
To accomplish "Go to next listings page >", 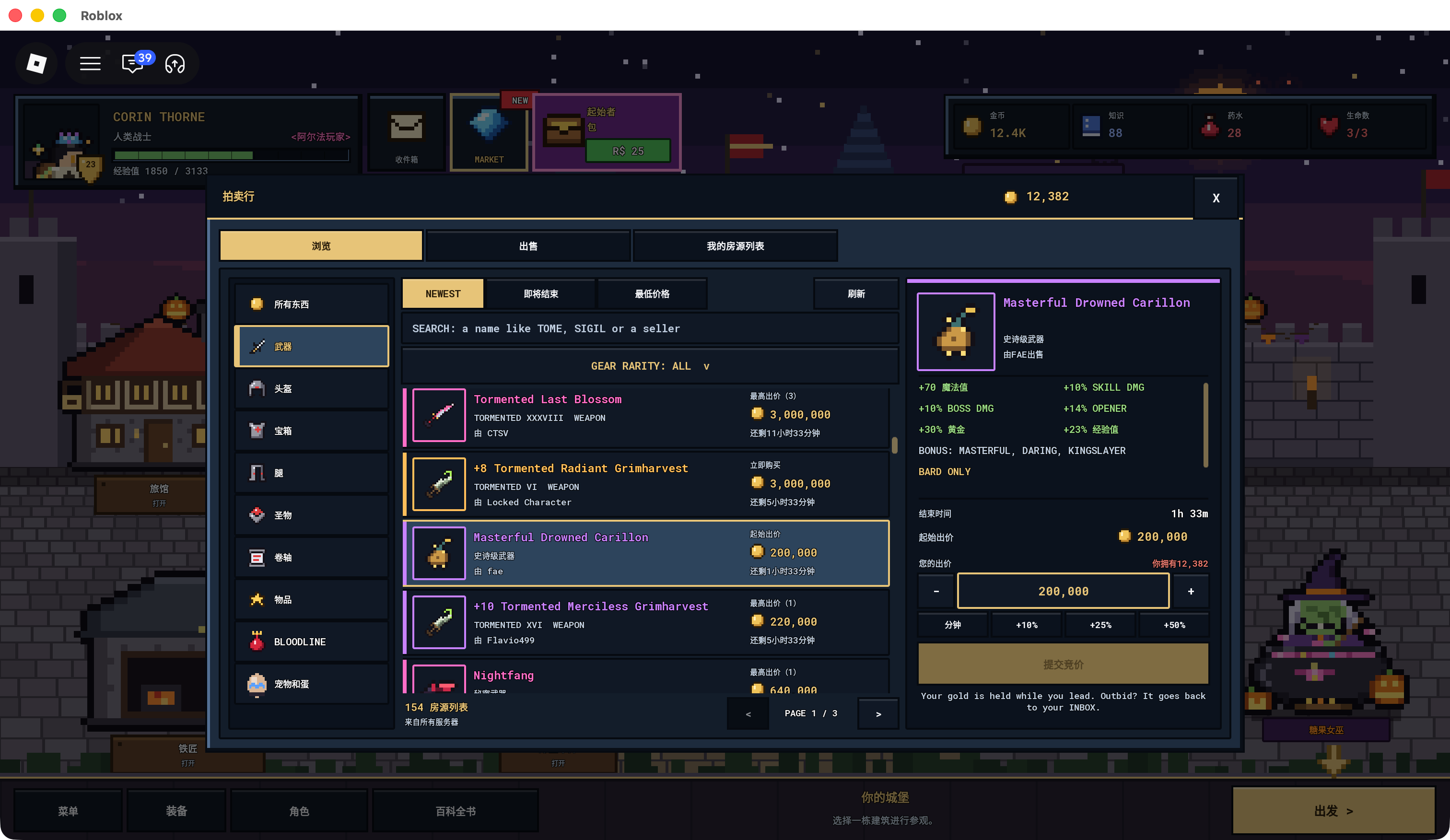I will point(878,714).
